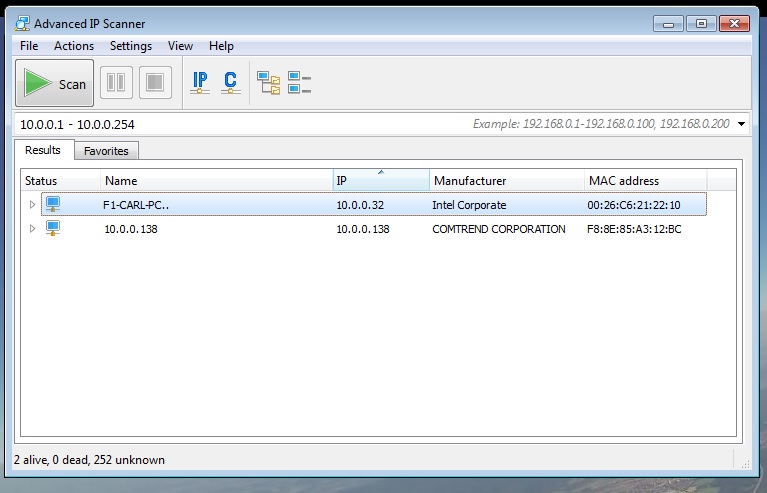This screenshot has height=493, width=767.
Task: Click MAC address F8:8E:85:A3:12:BC
Action: pos(634,229)
